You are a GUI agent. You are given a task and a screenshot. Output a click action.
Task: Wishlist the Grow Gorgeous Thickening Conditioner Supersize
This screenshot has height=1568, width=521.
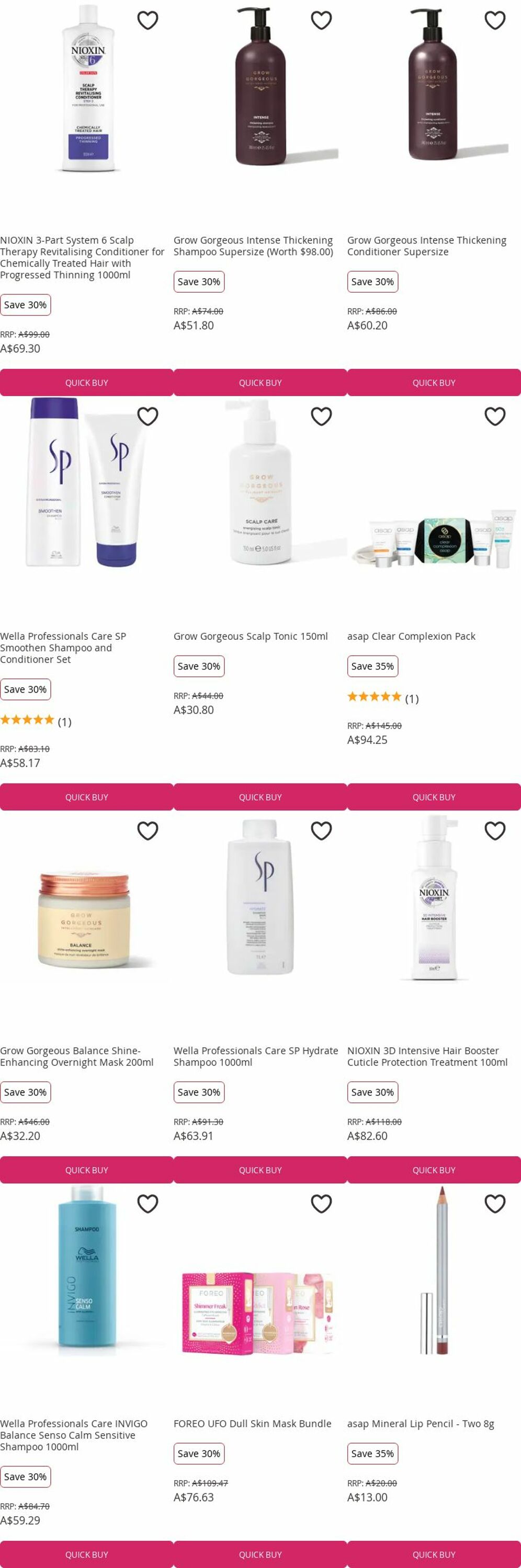click(x=495, y=20)
